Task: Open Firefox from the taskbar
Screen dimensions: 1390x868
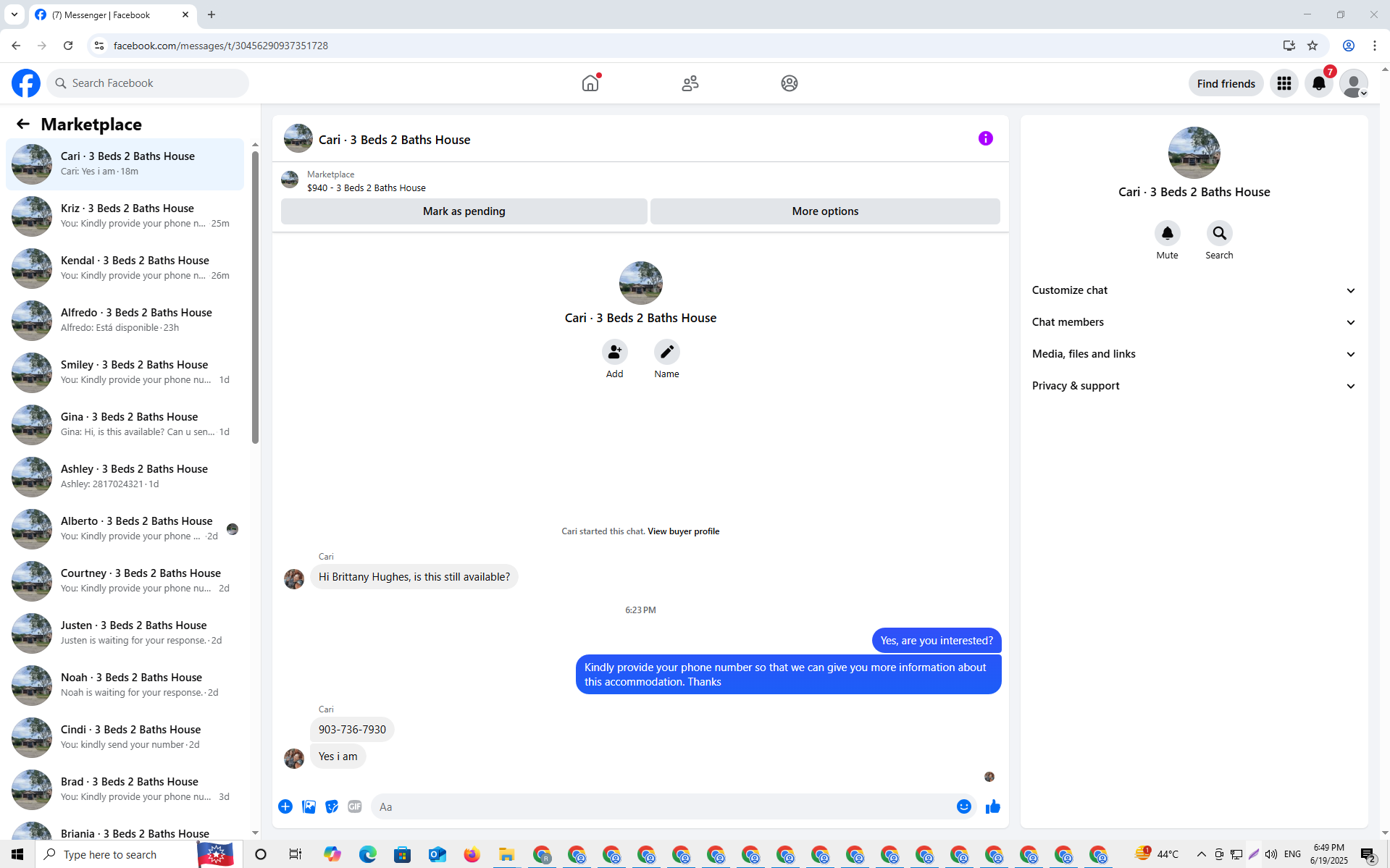Action: [472, 854]
